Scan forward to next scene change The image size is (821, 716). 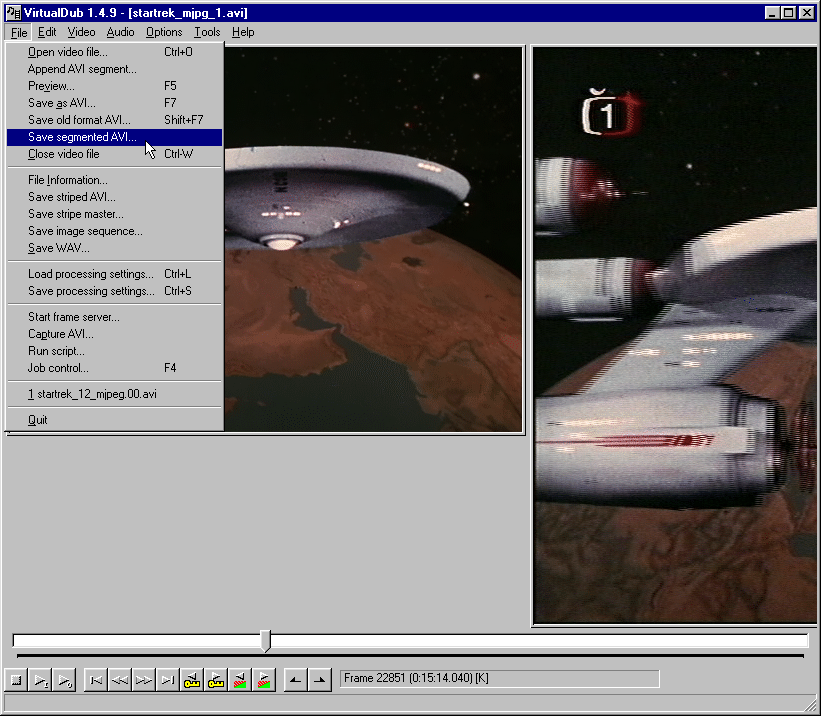pyautogui.click(x=264, y=680)
